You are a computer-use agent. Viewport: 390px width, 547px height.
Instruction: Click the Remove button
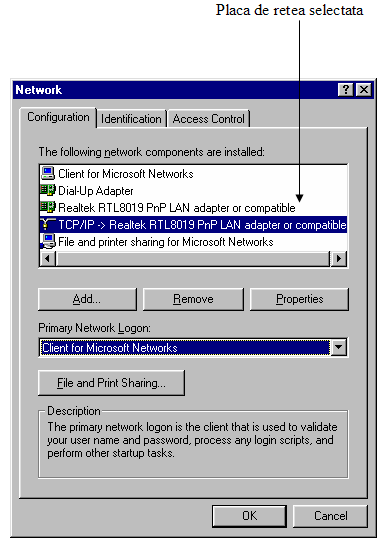point(193,299)
